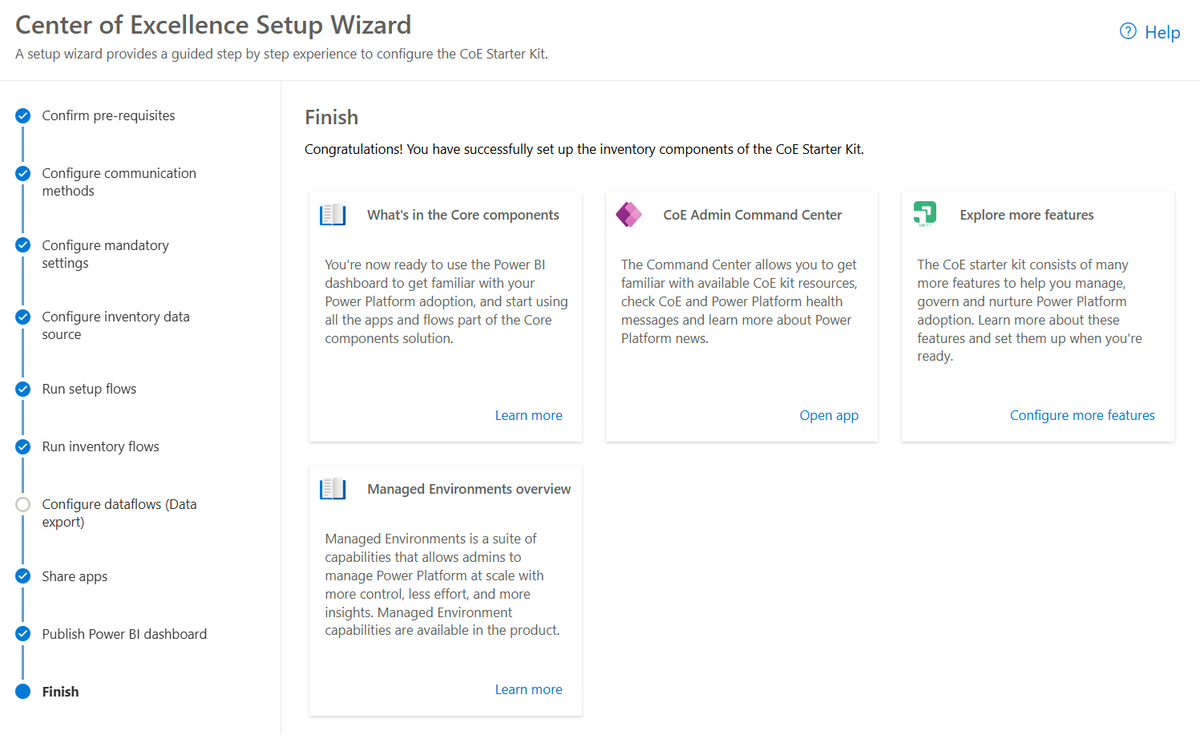
Task: Click the Managed Environments book icon
Action: click(x=333, y=489)
